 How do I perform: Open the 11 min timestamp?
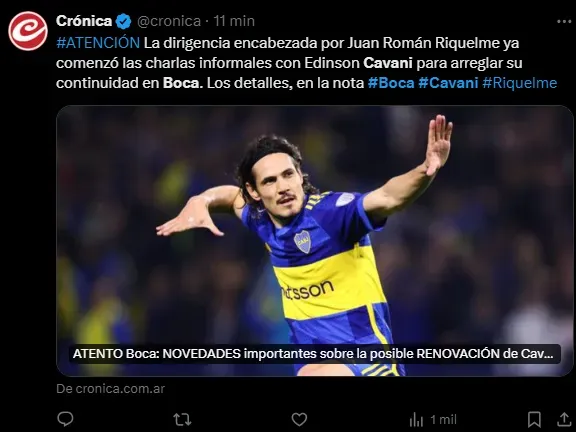coord(234,21)
